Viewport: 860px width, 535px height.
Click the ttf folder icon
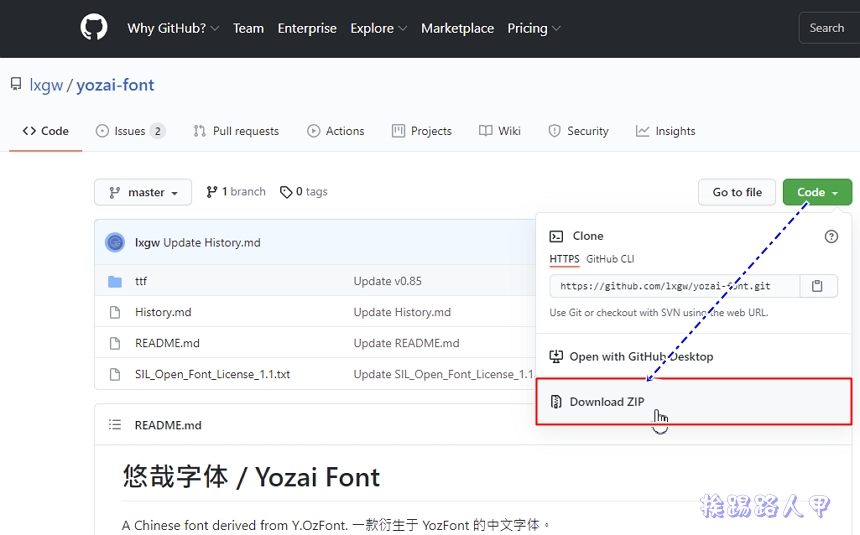coord(115,281)
